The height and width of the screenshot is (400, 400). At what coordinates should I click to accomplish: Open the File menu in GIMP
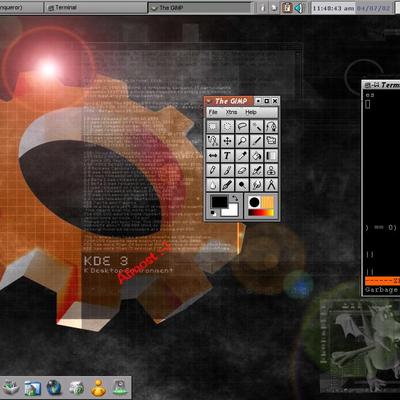tap(213, 112)
